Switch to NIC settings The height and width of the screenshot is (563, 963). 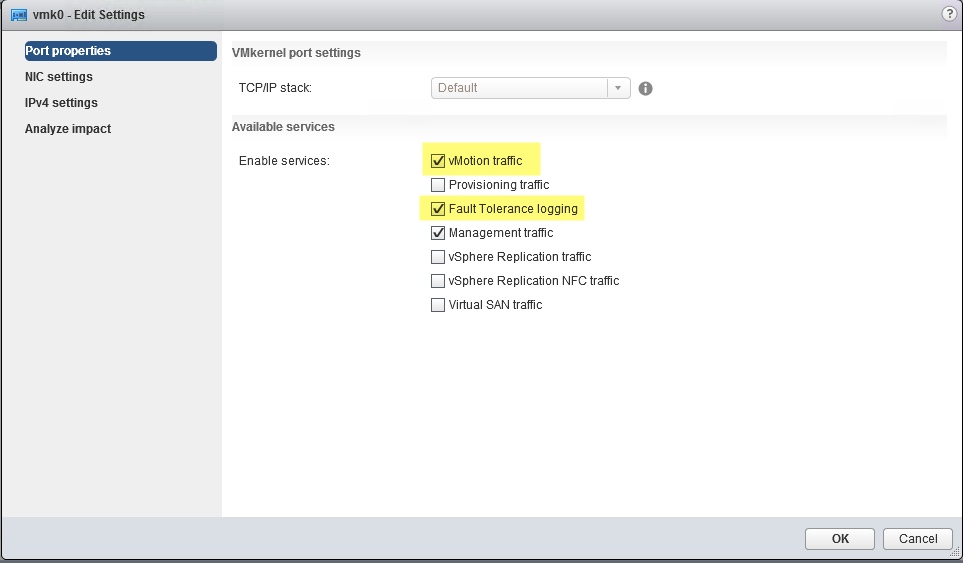pyautogui.click(x=59, y=77)
